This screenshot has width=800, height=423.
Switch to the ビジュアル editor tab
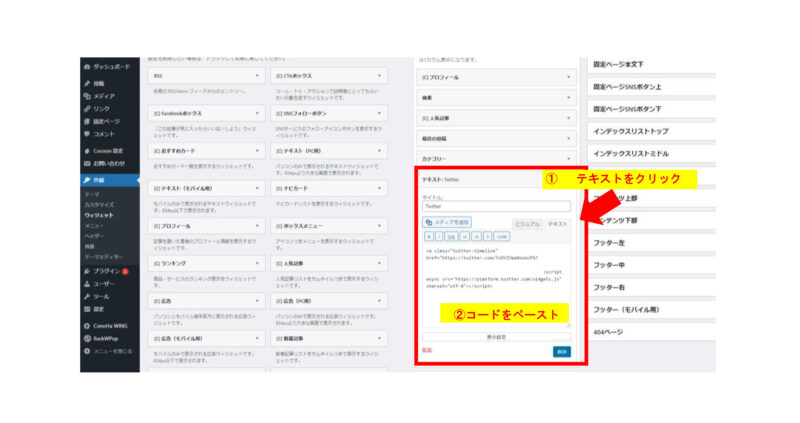pos(527,224)
